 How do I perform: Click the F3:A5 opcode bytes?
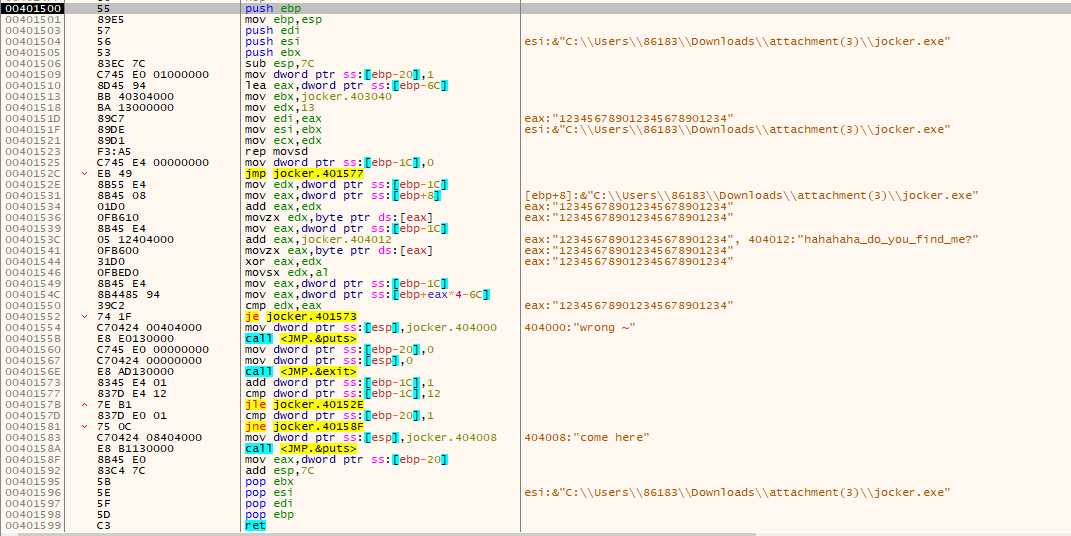(111, 150)
